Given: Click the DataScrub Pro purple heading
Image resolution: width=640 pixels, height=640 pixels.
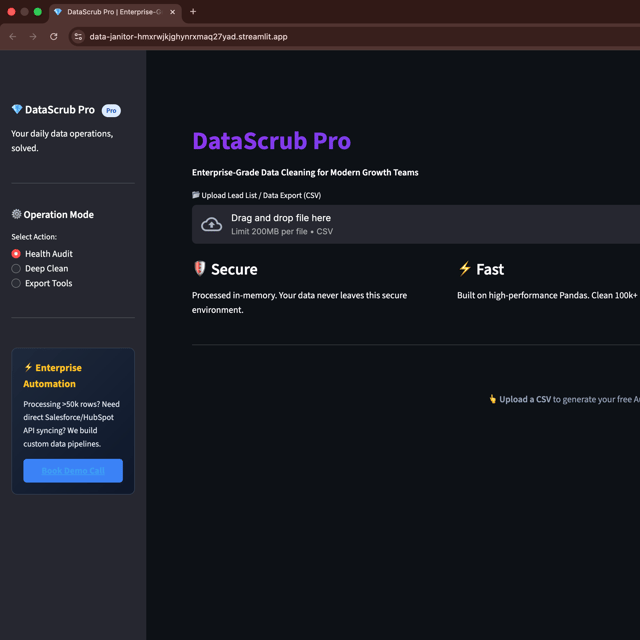Looking at the screenshot, I should pos(271,141).
